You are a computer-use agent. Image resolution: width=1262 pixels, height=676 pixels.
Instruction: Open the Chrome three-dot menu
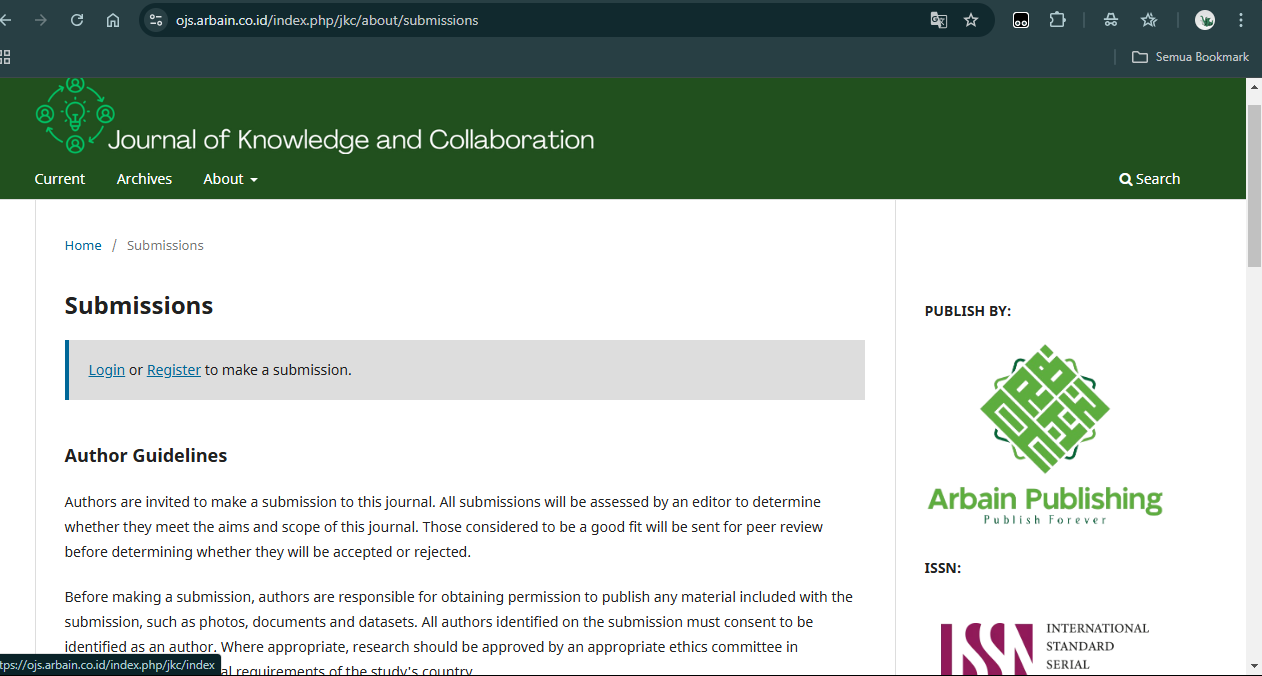(x=1241, y=20)
